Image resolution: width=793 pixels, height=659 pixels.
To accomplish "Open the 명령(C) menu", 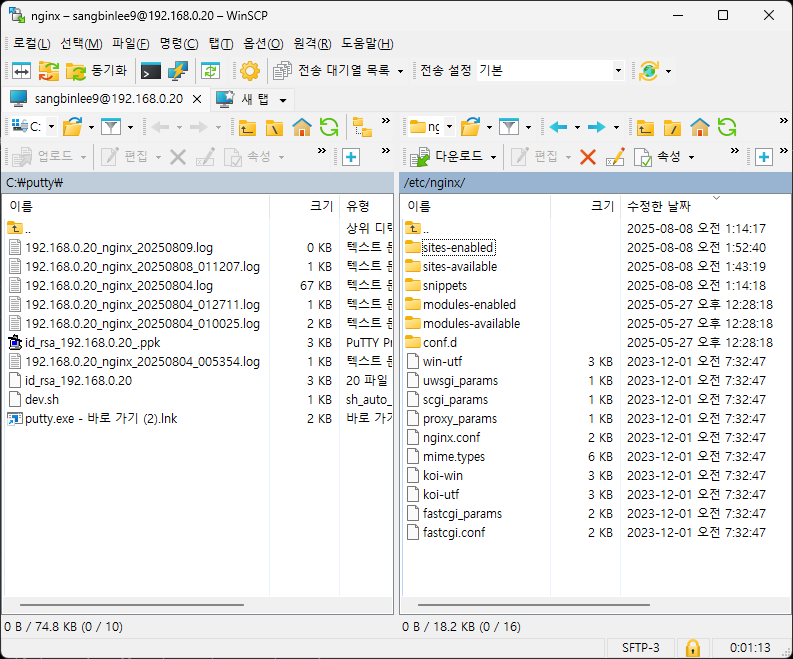I will 179,44.
